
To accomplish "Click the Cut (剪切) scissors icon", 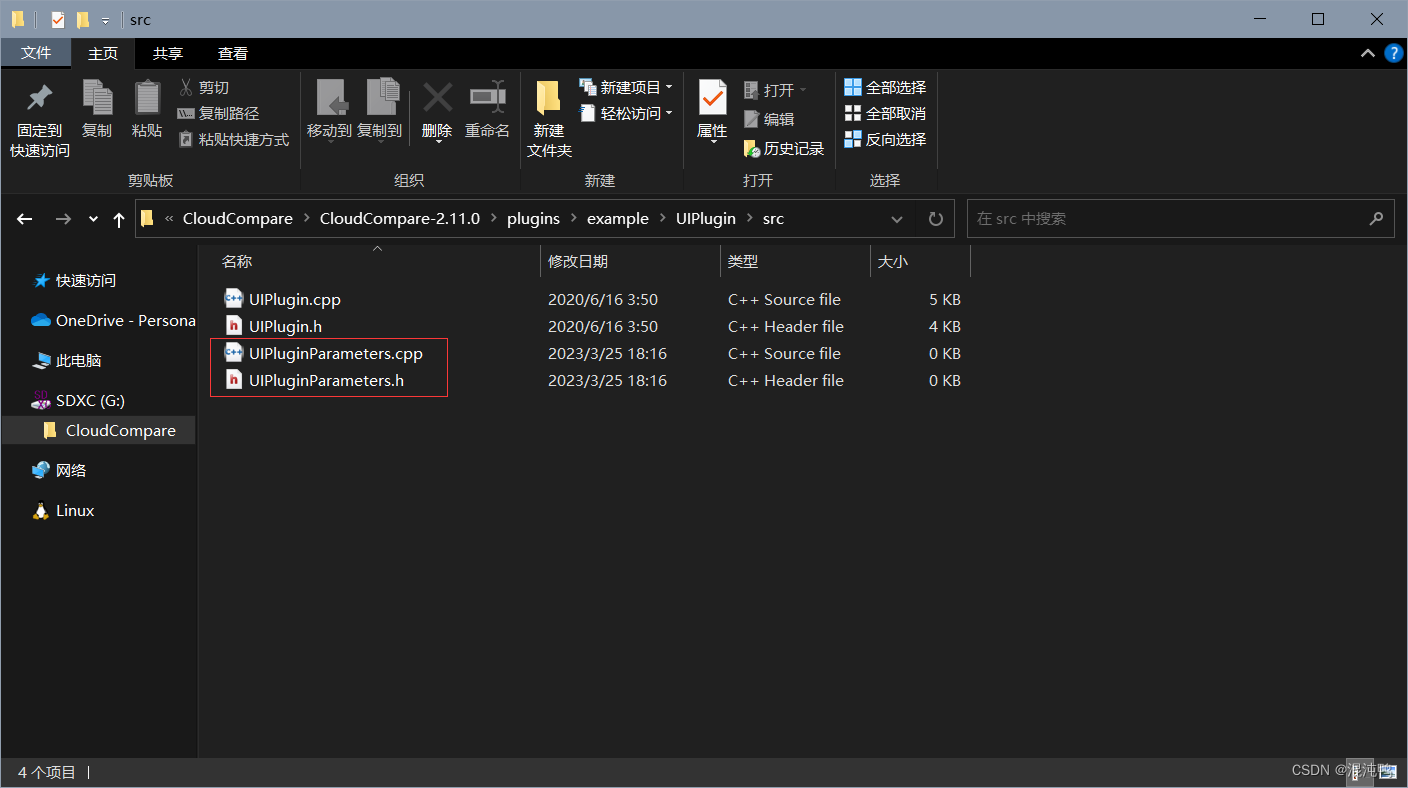I will click(x=186, y=87).
